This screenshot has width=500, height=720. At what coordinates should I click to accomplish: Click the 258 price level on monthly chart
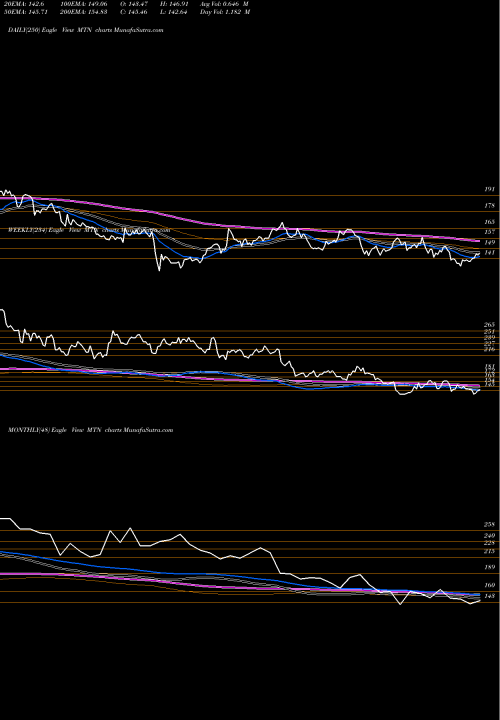489,524
